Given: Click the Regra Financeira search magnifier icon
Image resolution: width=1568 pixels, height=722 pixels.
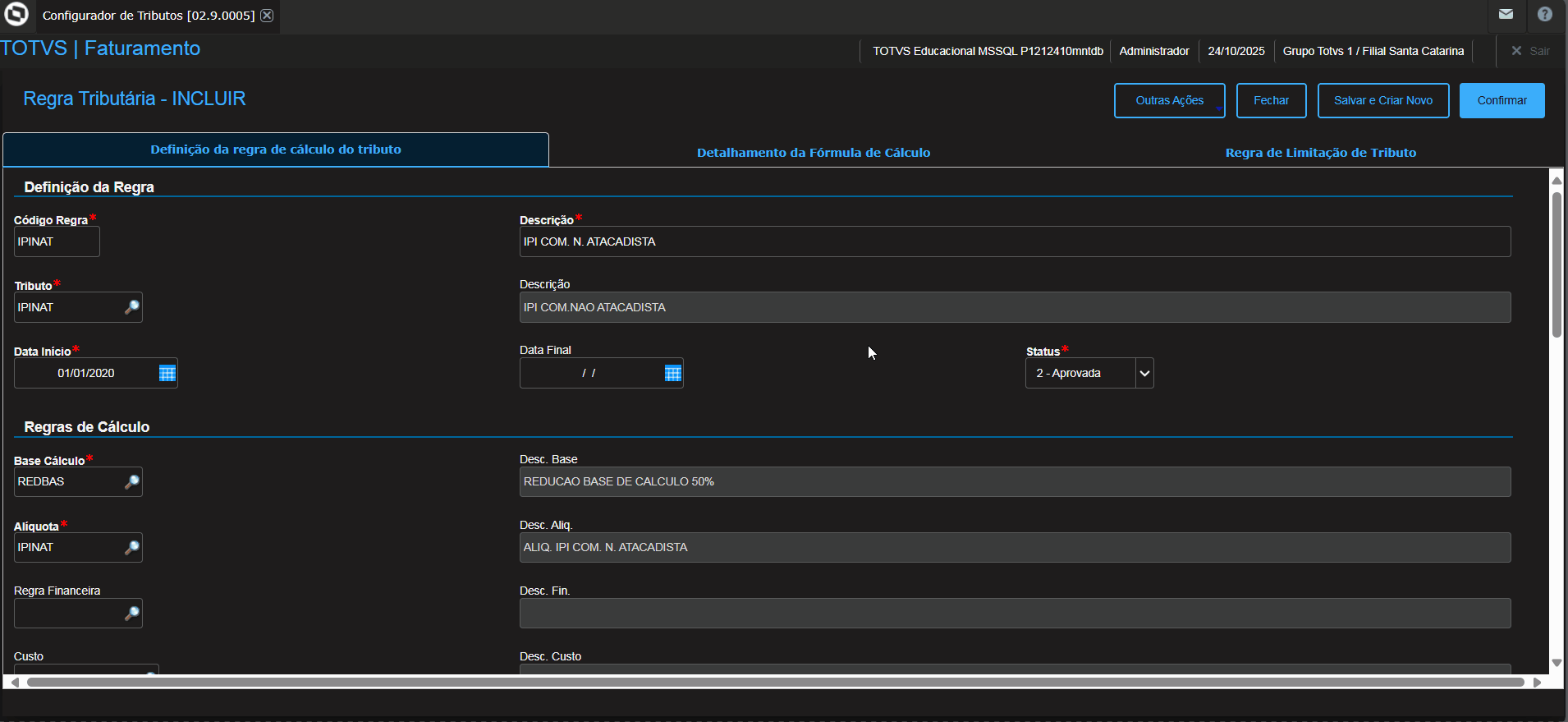Looking at the screenshot, I should pyautogui.click(x=131, y=614).
